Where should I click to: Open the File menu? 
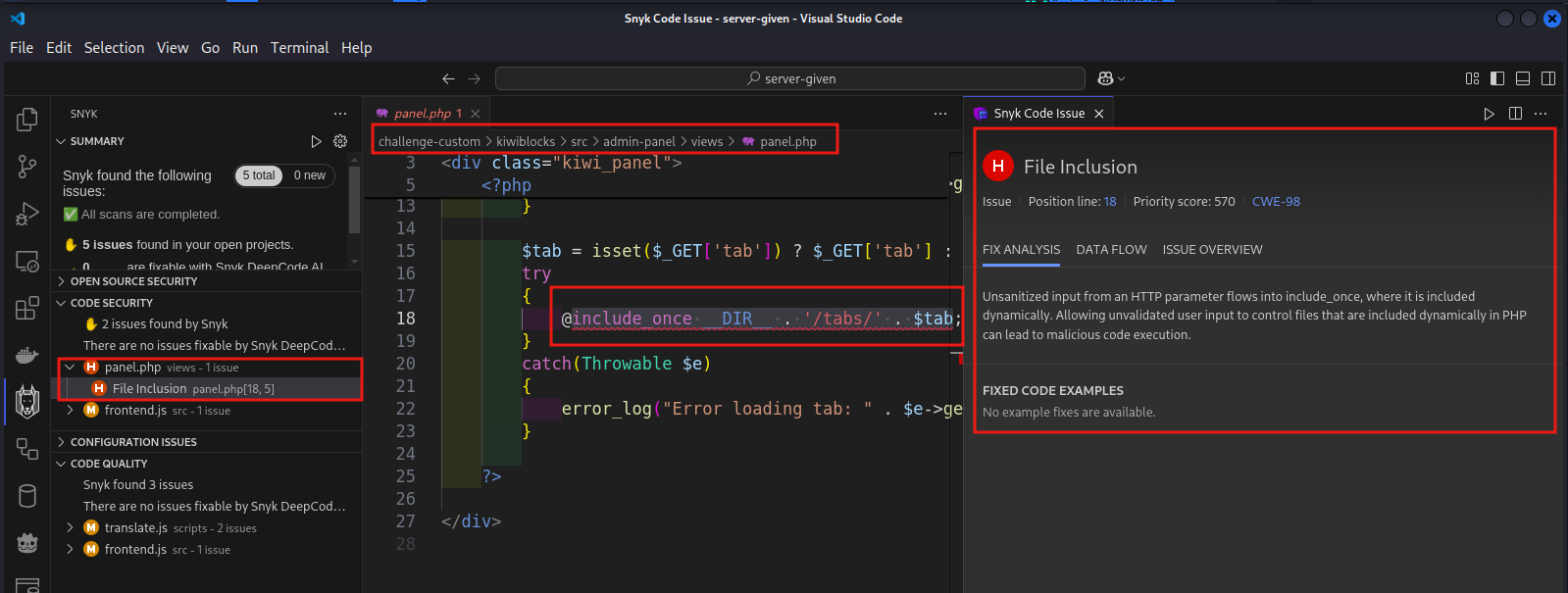(x=22, y=47)
